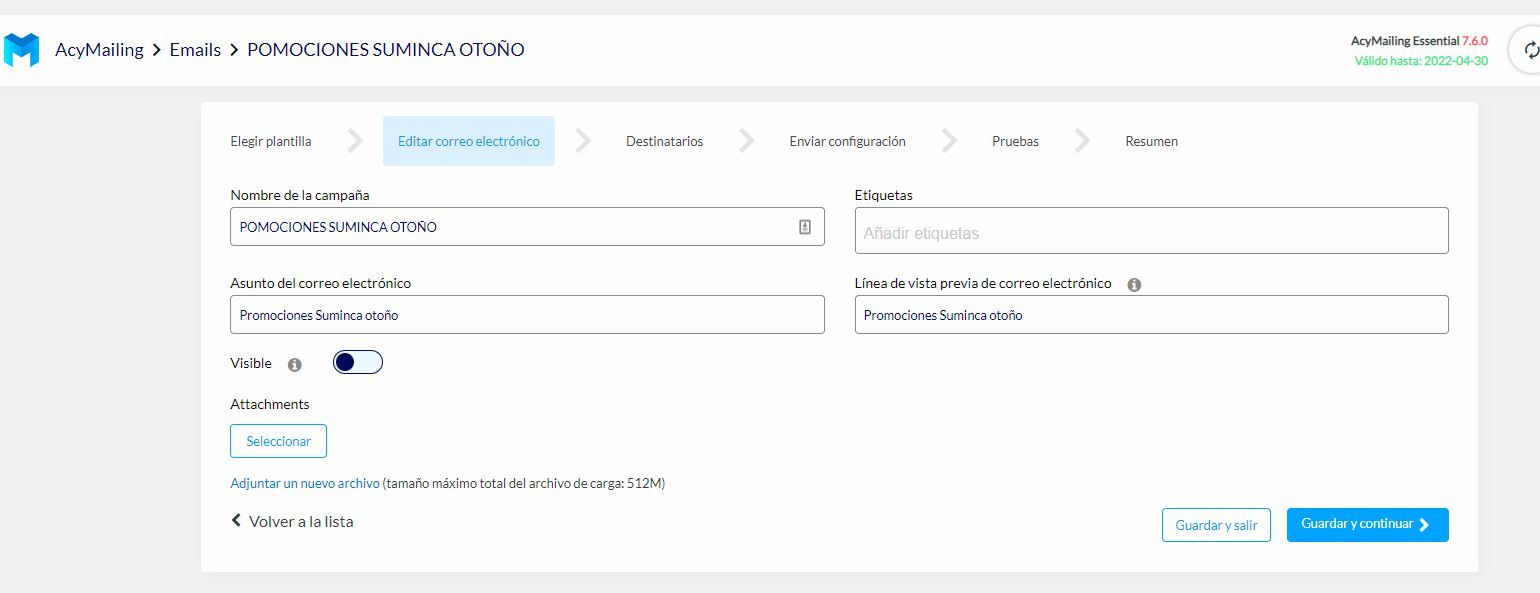Click Guardar y continuar button
1540x593 pixels.
point(1367,525)
